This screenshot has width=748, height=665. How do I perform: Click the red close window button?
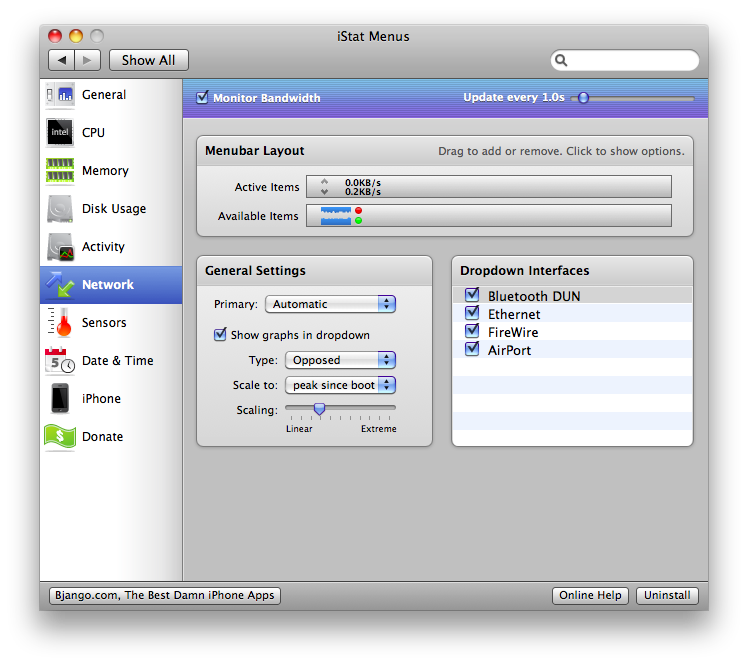pyautogui.click(x=55, y=36)
